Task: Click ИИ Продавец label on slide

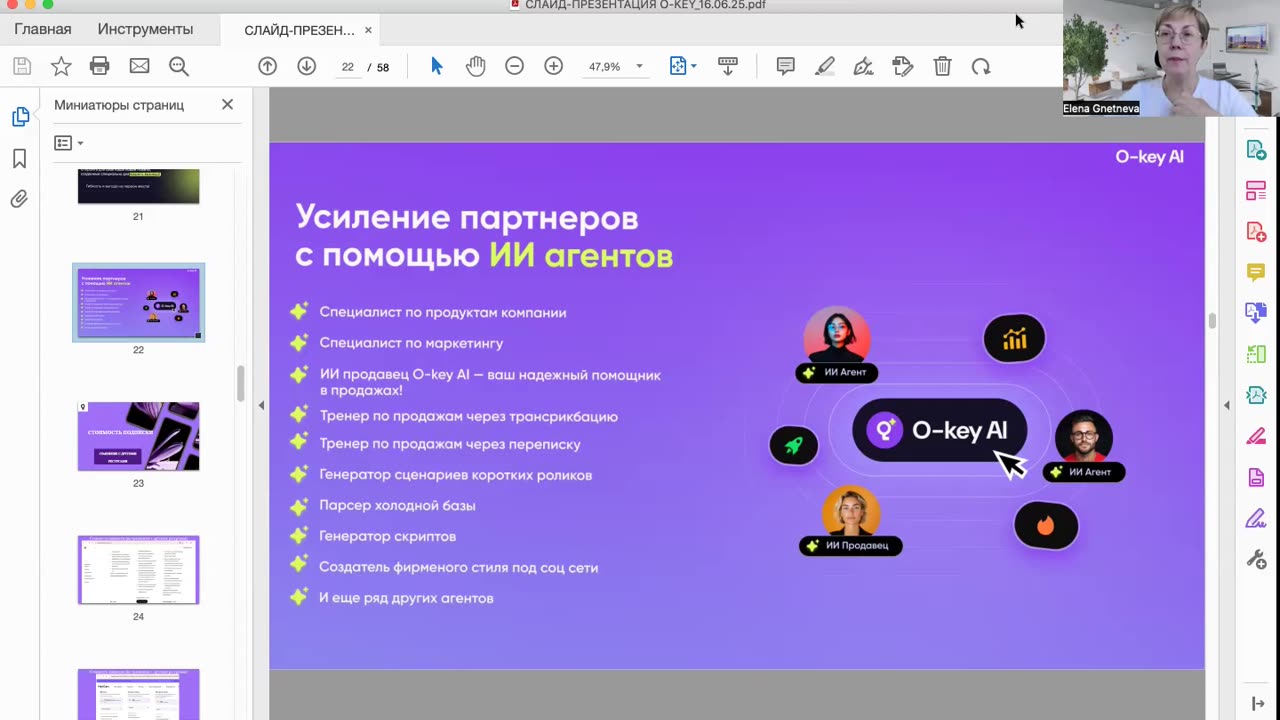Action: tap(851, 545)
